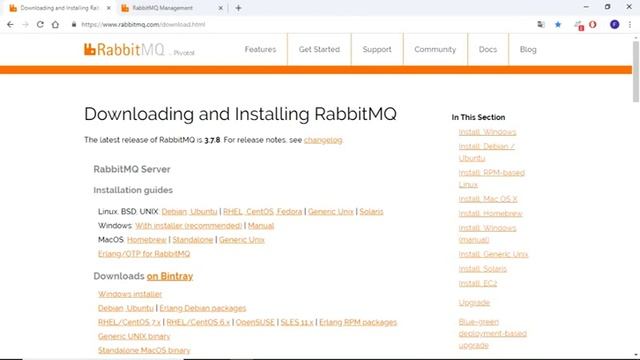This screenshot has width=640, height=360.
Task: Open the Standalone MacOS link
Action: (193, 240)
